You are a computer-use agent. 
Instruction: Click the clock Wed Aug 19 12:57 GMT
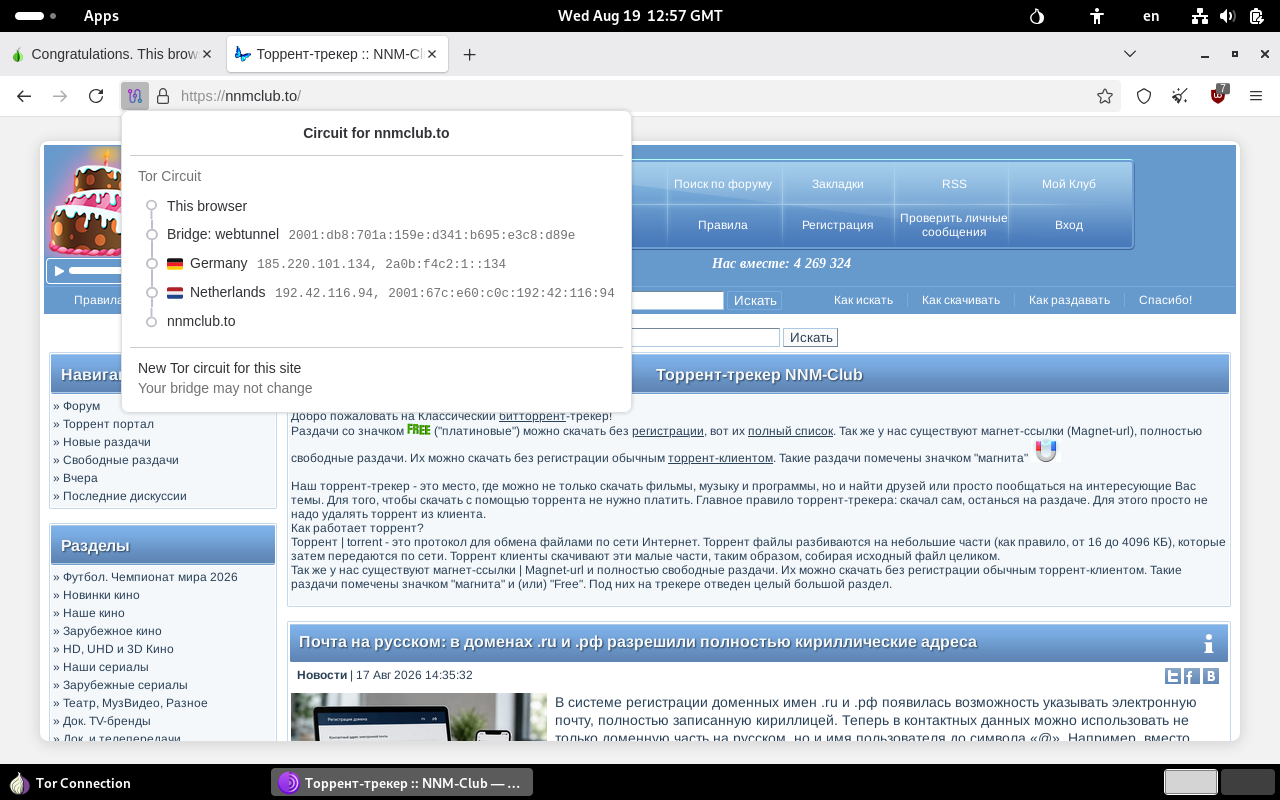(640, 16)
